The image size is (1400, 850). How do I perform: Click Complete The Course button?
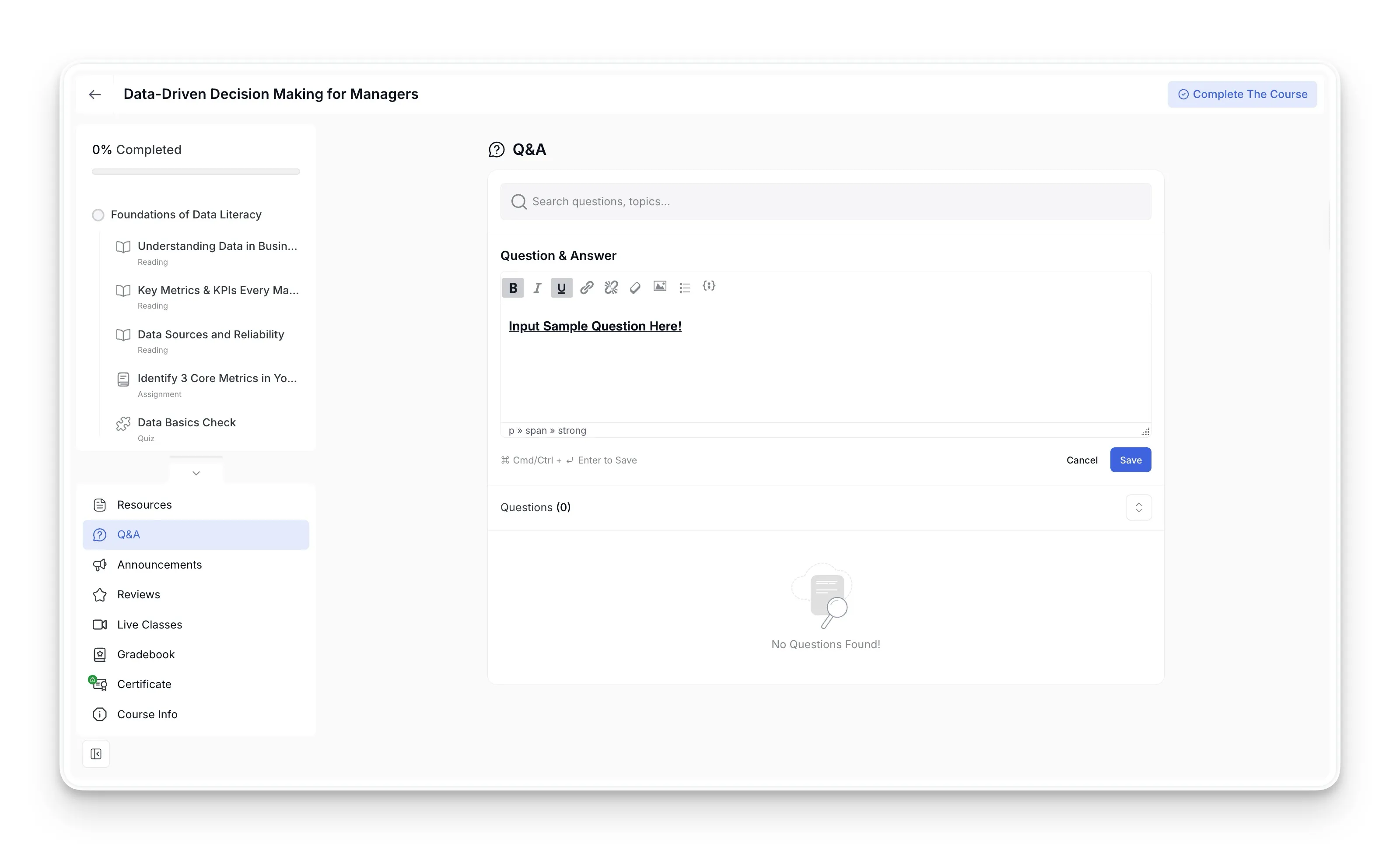[1242, 95]
